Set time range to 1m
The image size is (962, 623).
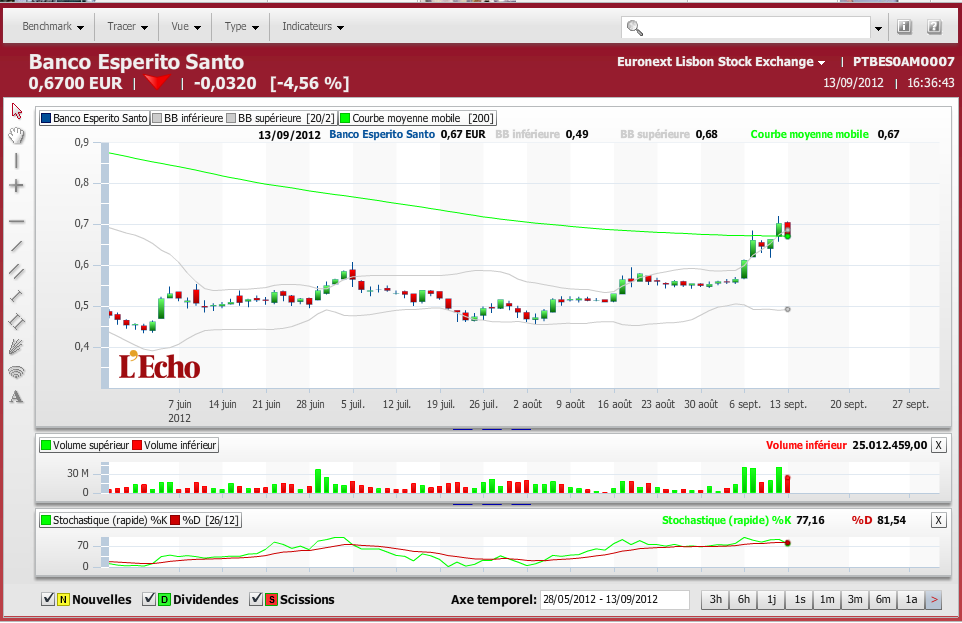(x=827, y=600)
